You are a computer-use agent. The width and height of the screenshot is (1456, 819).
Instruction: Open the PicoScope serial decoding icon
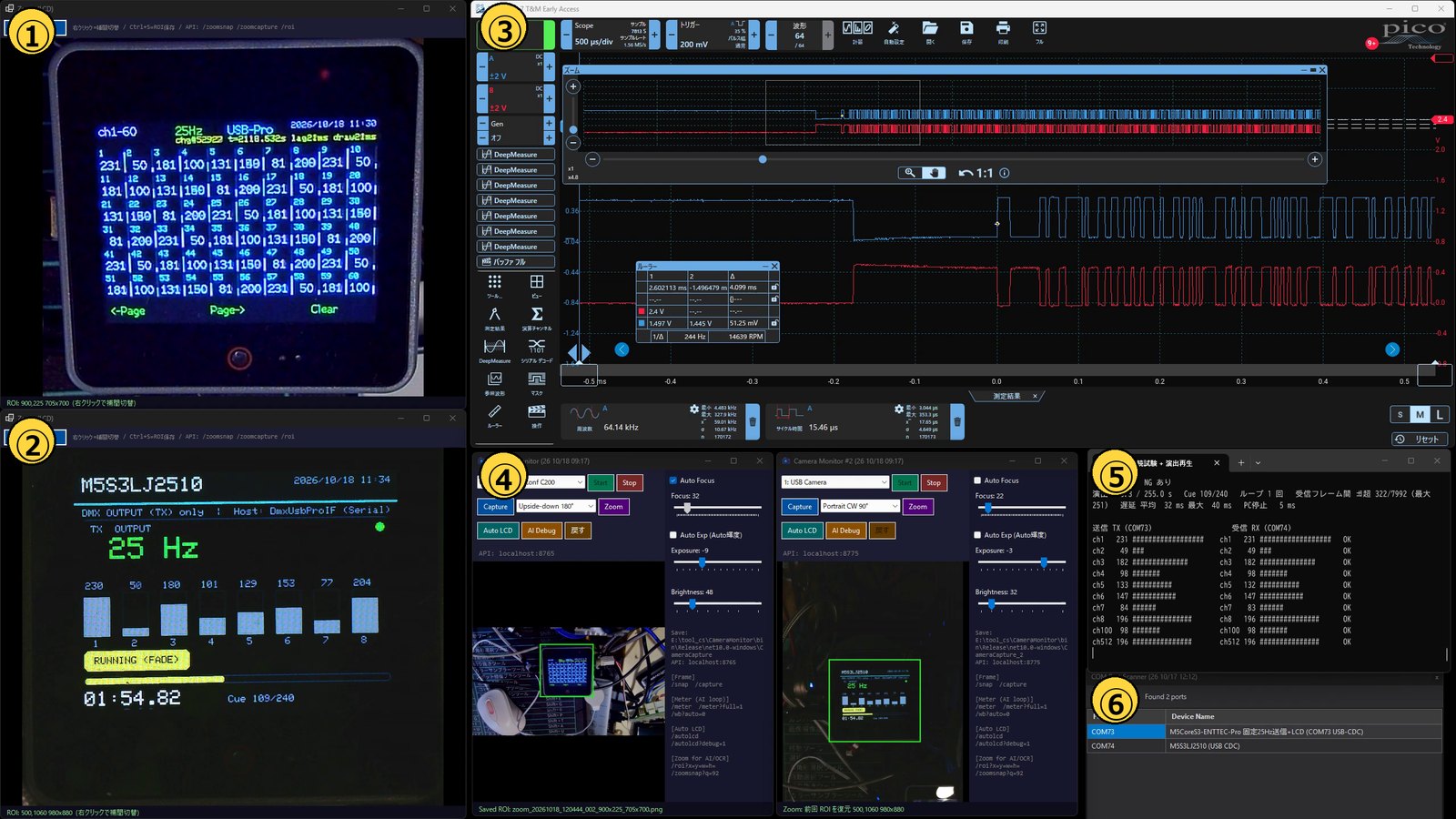537,349
